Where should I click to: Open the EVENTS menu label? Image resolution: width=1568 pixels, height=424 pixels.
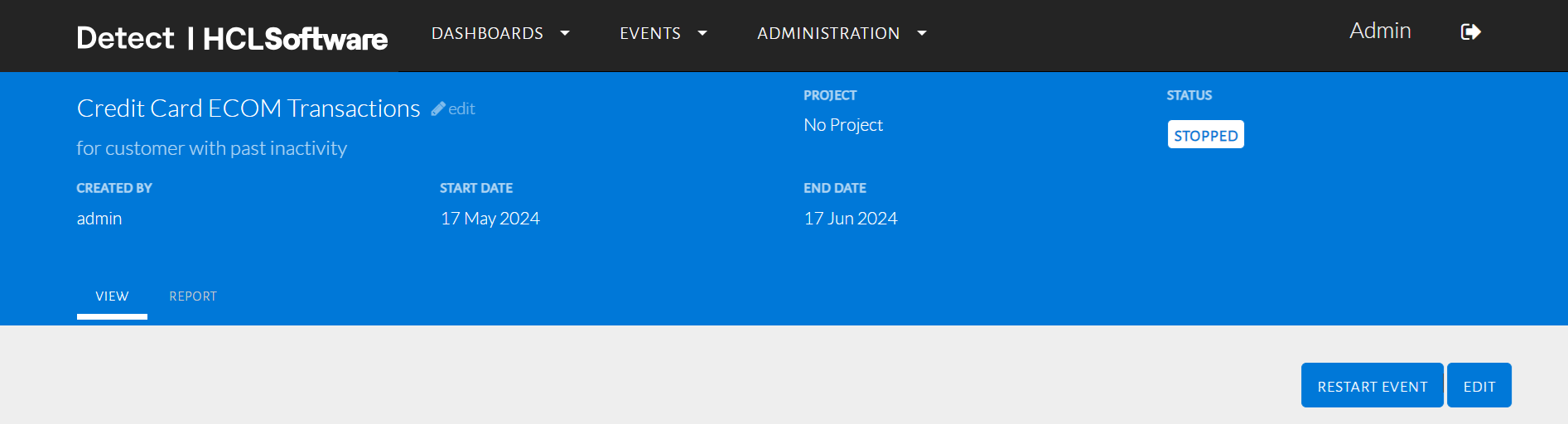point(650,33)
